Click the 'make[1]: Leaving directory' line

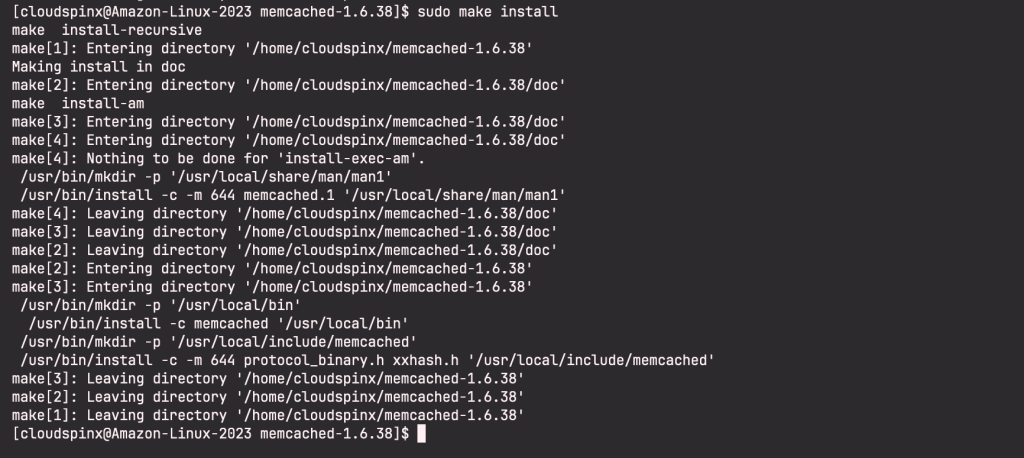pos(268,415)
